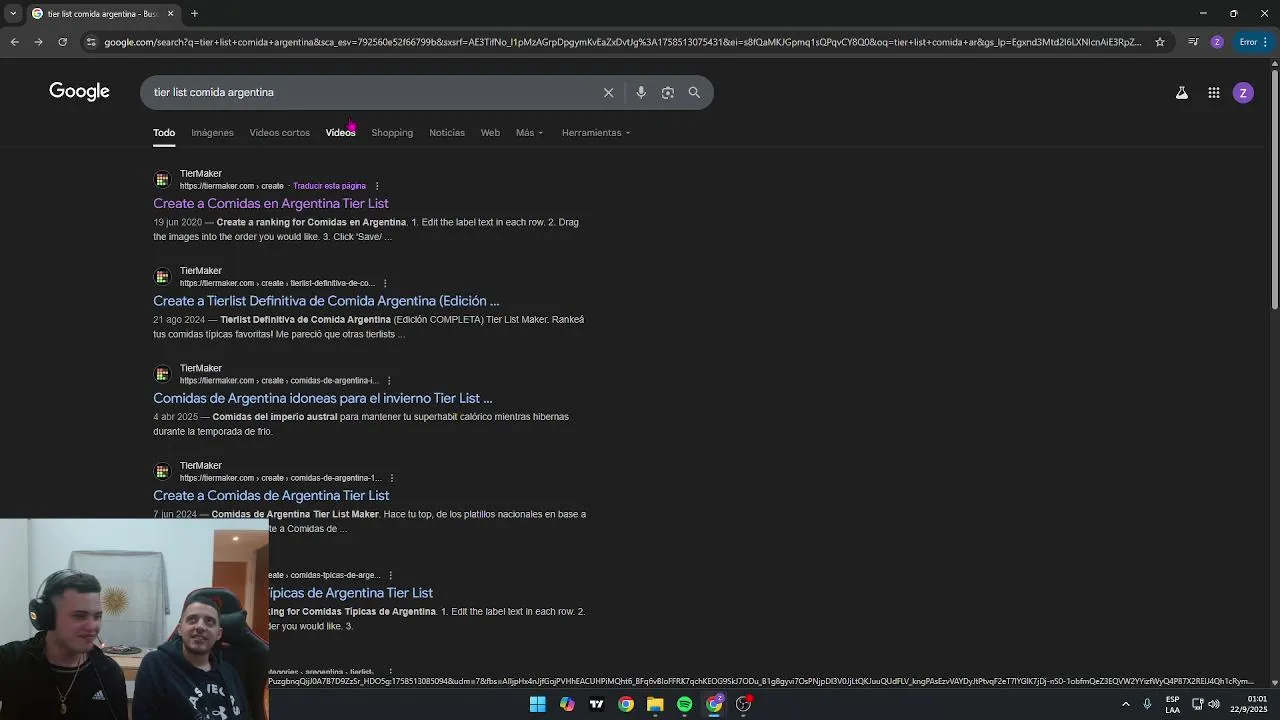Click the address bar URL

point(622,42)
